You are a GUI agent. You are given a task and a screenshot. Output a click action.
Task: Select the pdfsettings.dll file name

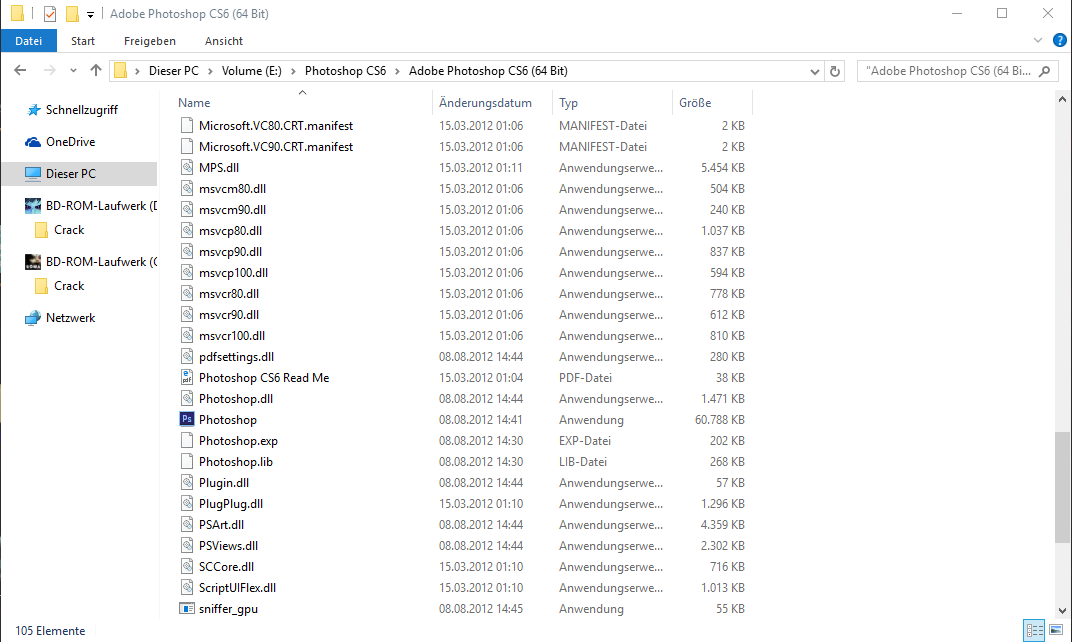pyautogui.click(x=237, y=357)
